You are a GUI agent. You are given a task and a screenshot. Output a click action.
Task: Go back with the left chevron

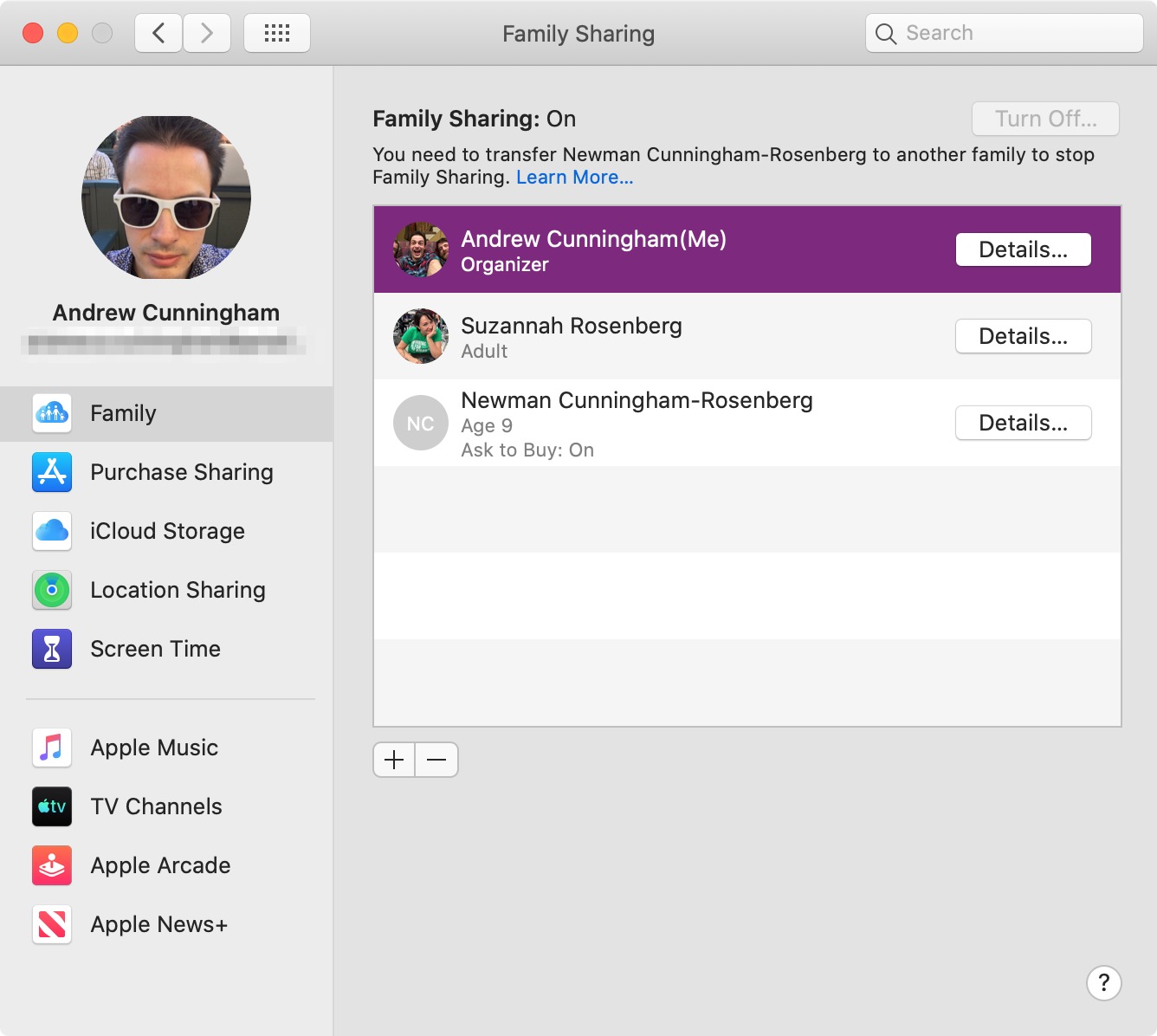pyautogui.click(x=158, y=34)
